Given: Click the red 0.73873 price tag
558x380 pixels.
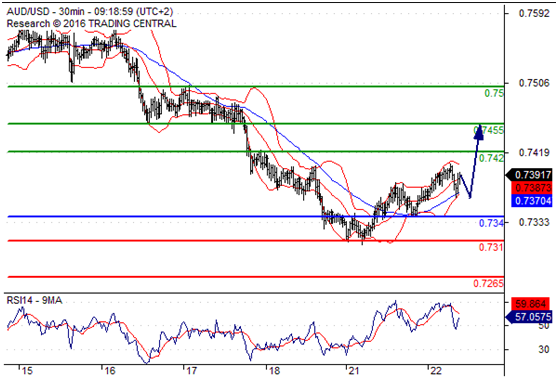Looking at the screenshot, I should pos(532,188).
